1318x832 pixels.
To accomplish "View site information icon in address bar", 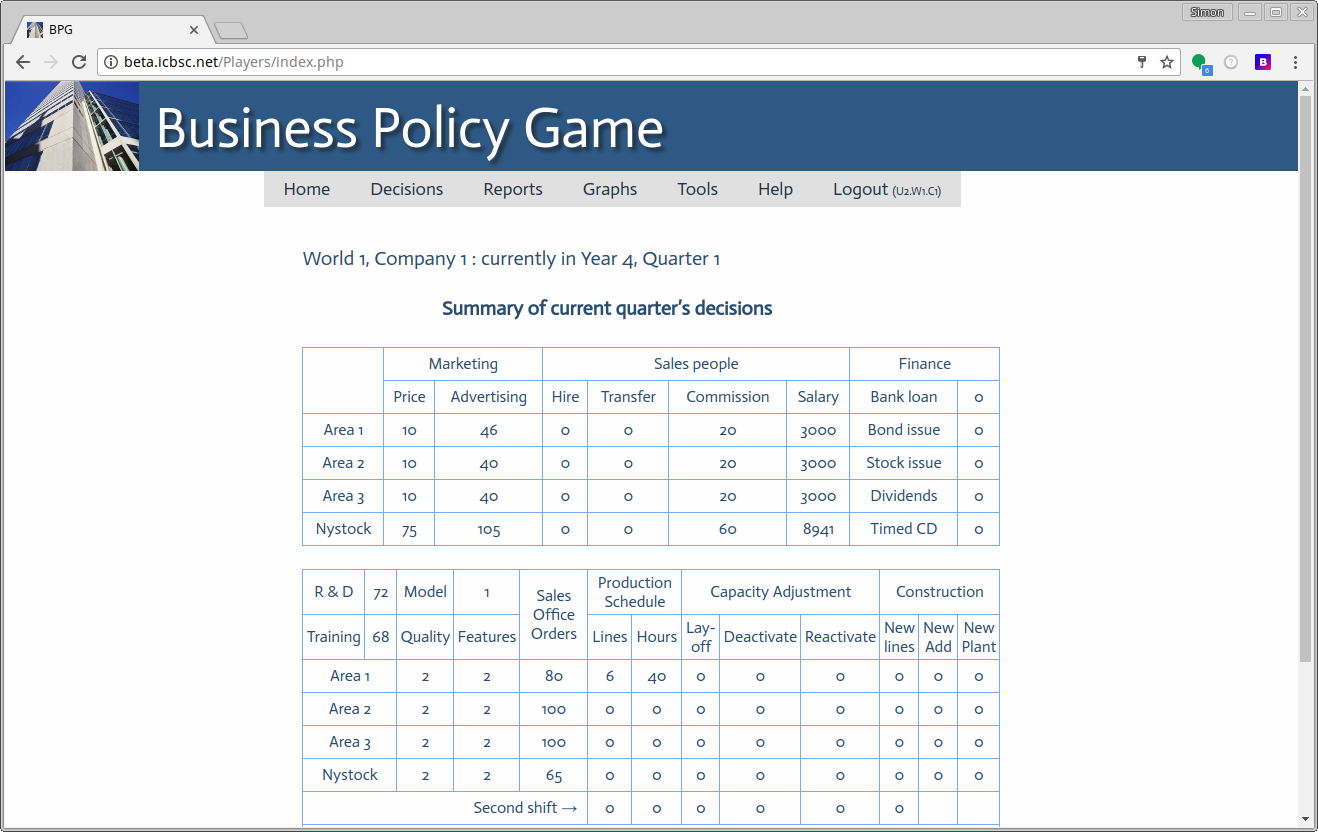I will coord(111,62).
